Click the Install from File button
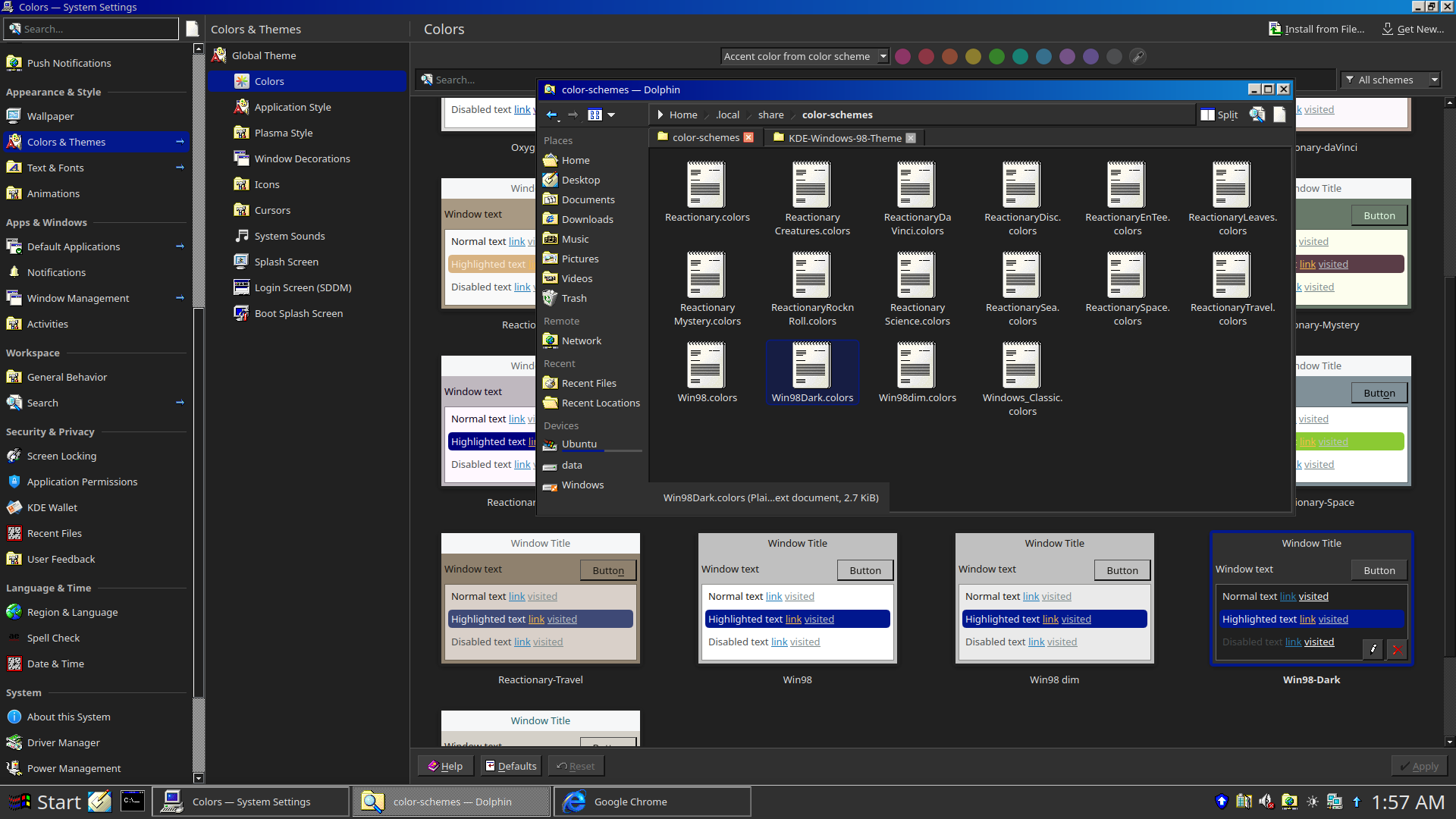This screenshot has width=1456, height=819. (1316, 29)
